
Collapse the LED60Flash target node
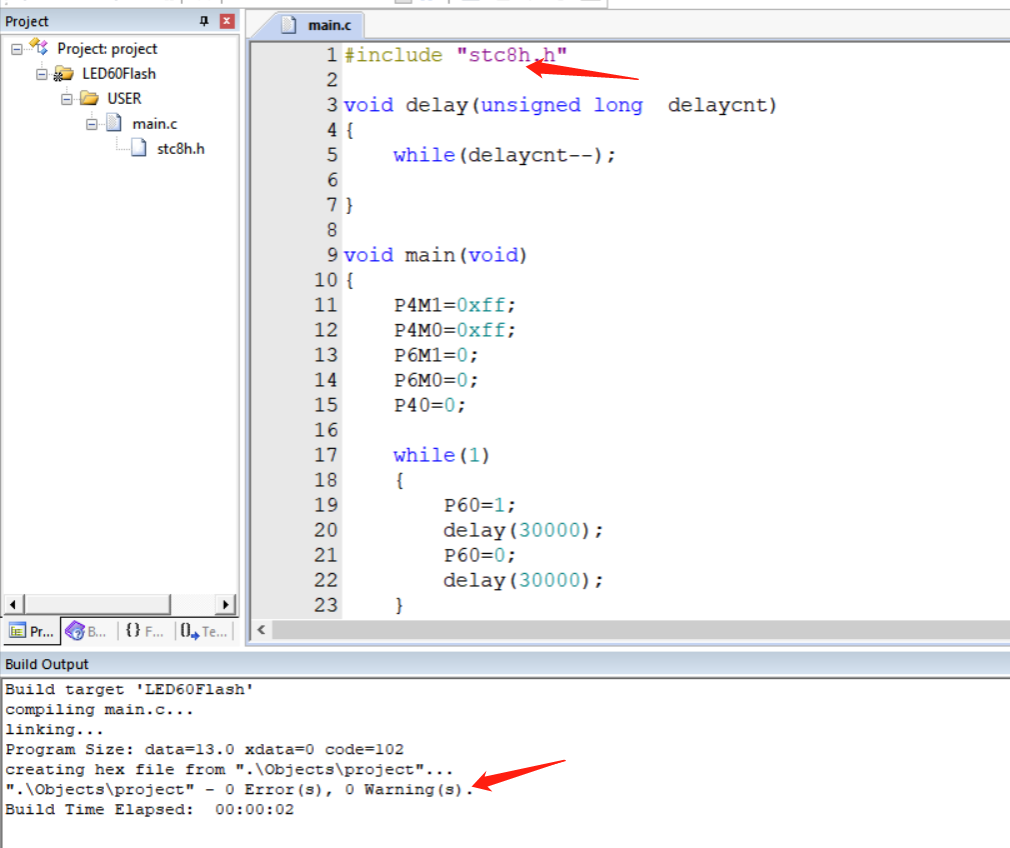(x=42, y=74)
